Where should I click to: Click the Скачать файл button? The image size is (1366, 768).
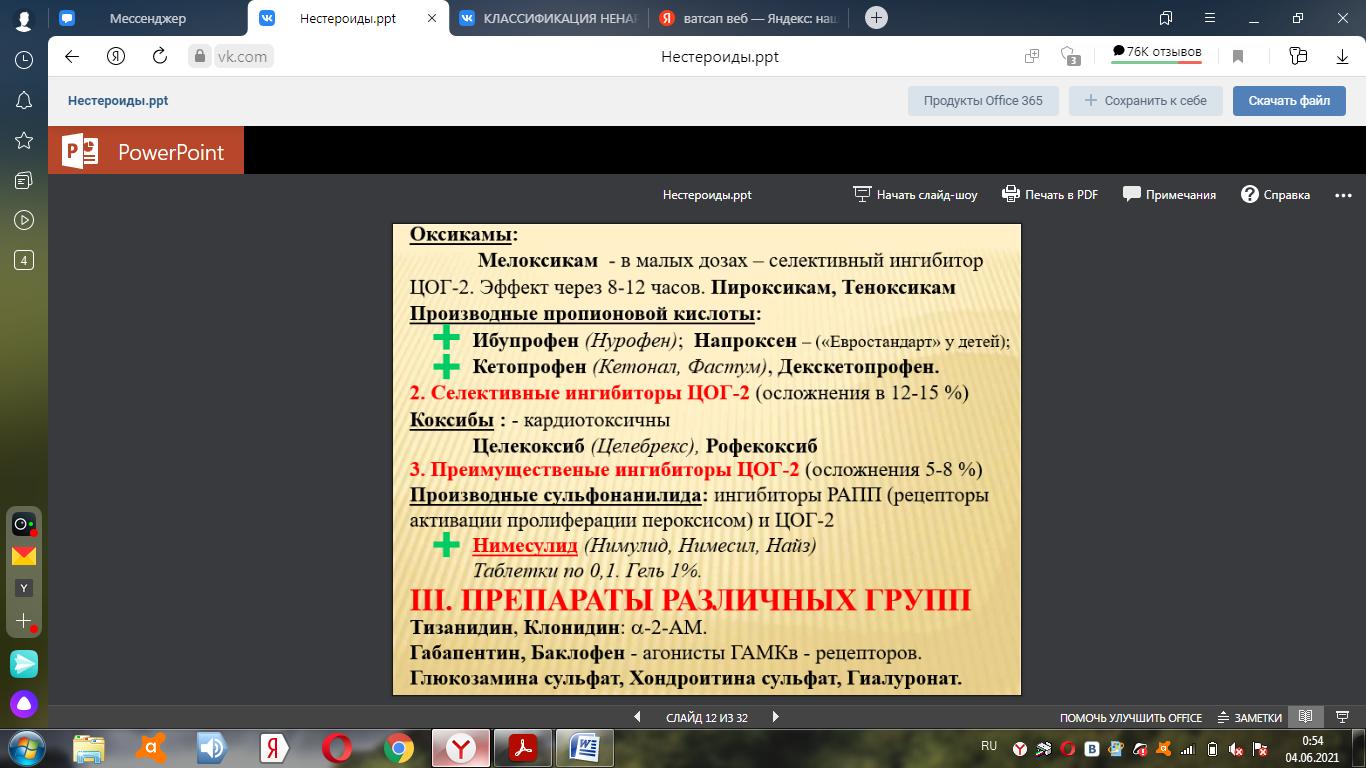tap(1288, 101)
